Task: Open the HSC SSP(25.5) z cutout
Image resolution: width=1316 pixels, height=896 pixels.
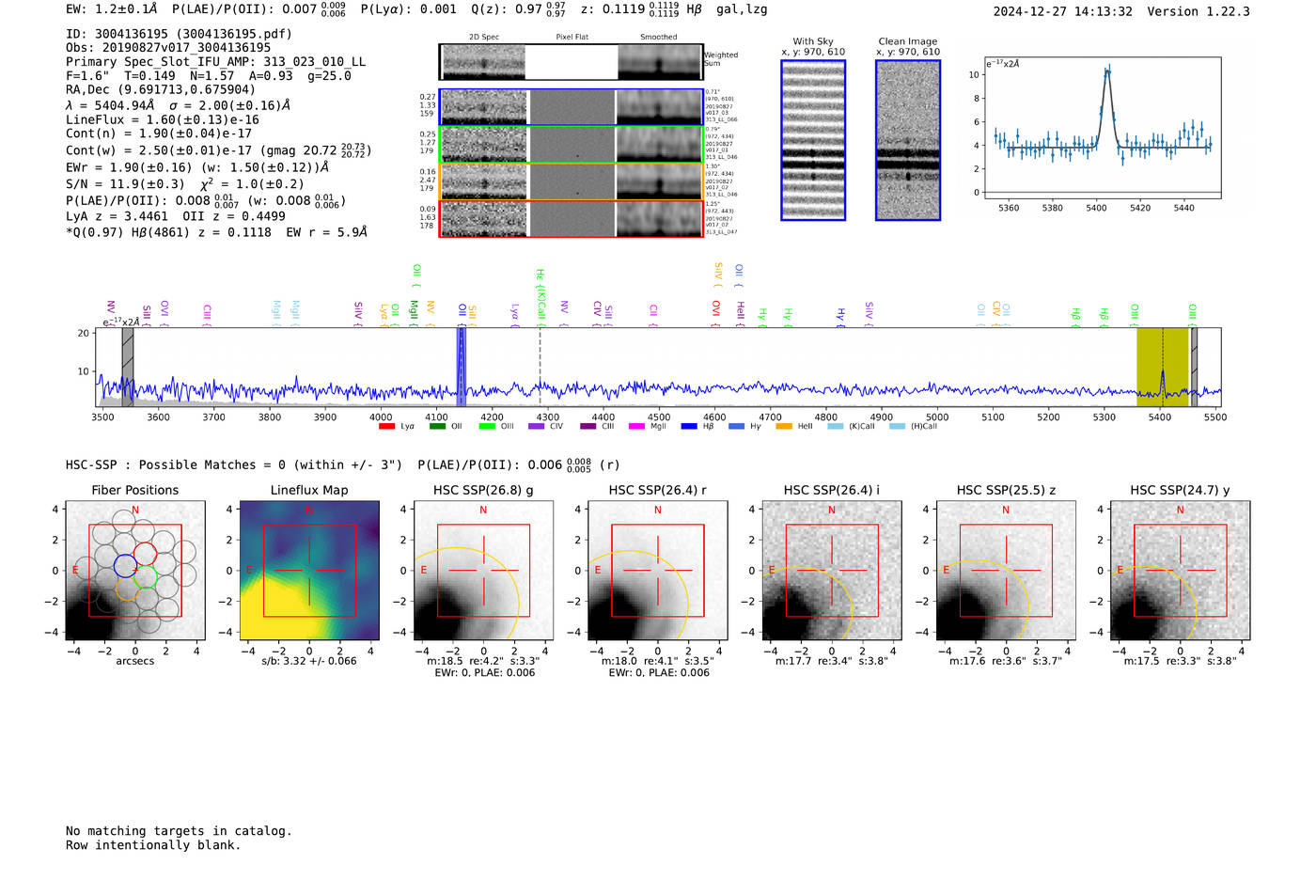Action: pyautogui.click(x=1006, y=570)
